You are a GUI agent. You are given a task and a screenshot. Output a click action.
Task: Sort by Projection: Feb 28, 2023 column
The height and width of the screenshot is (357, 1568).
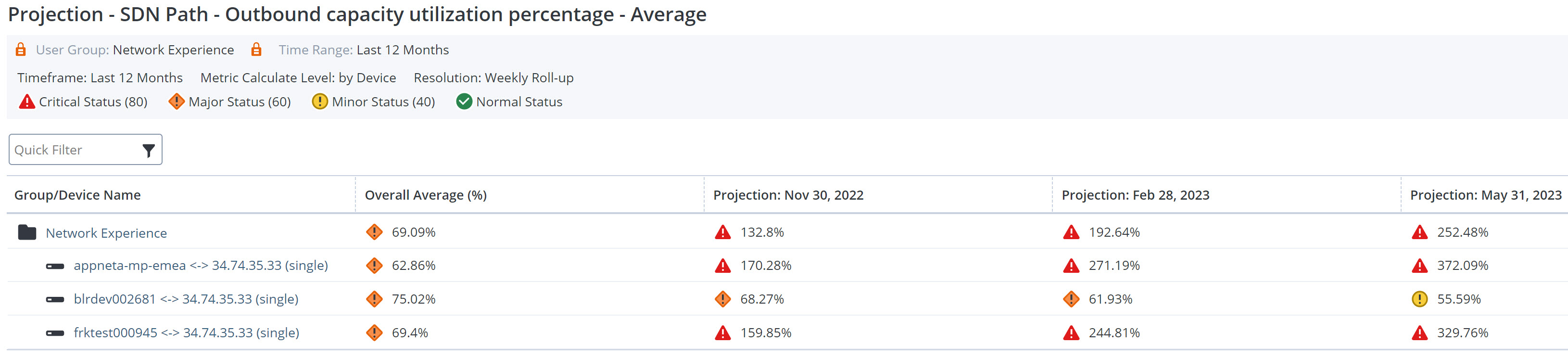[1135, 195]
